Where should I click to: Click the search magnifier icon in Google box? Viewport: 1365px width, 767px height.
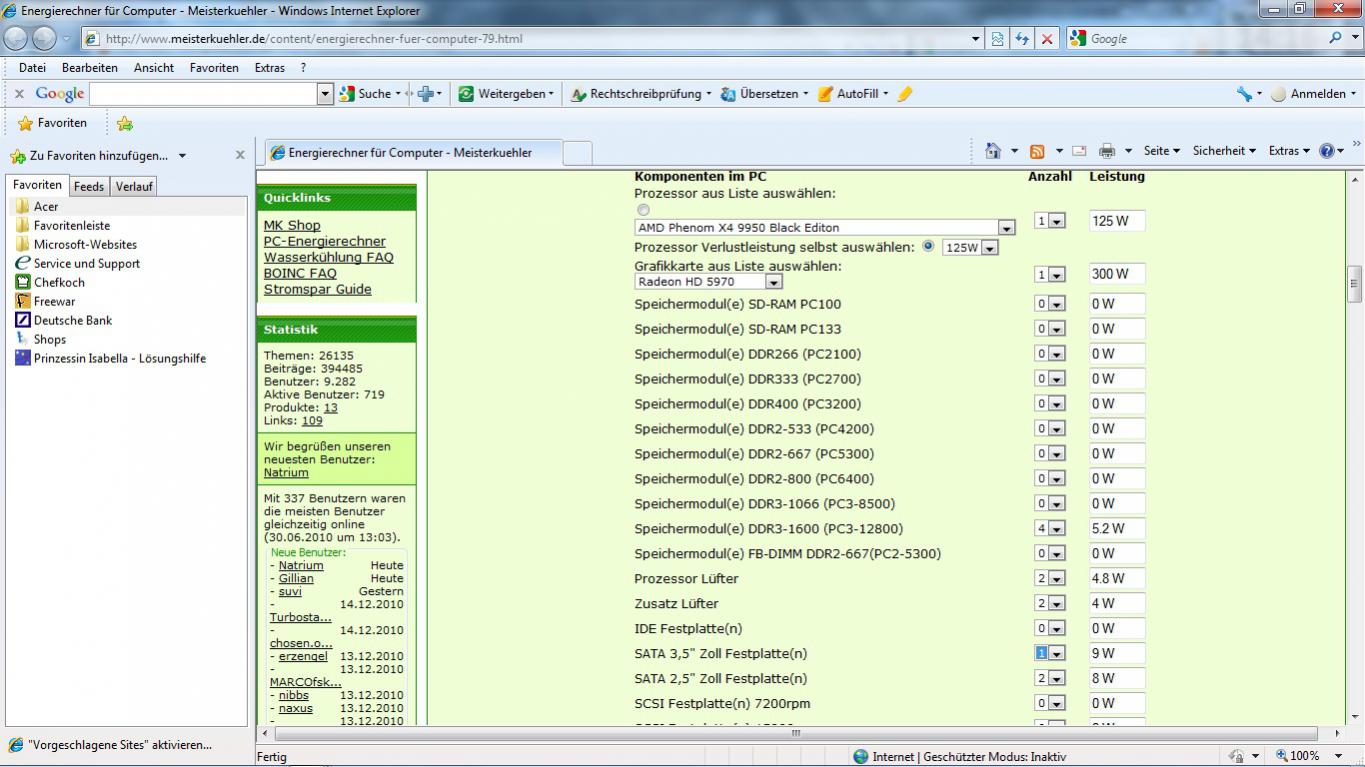click(1337, 38)
